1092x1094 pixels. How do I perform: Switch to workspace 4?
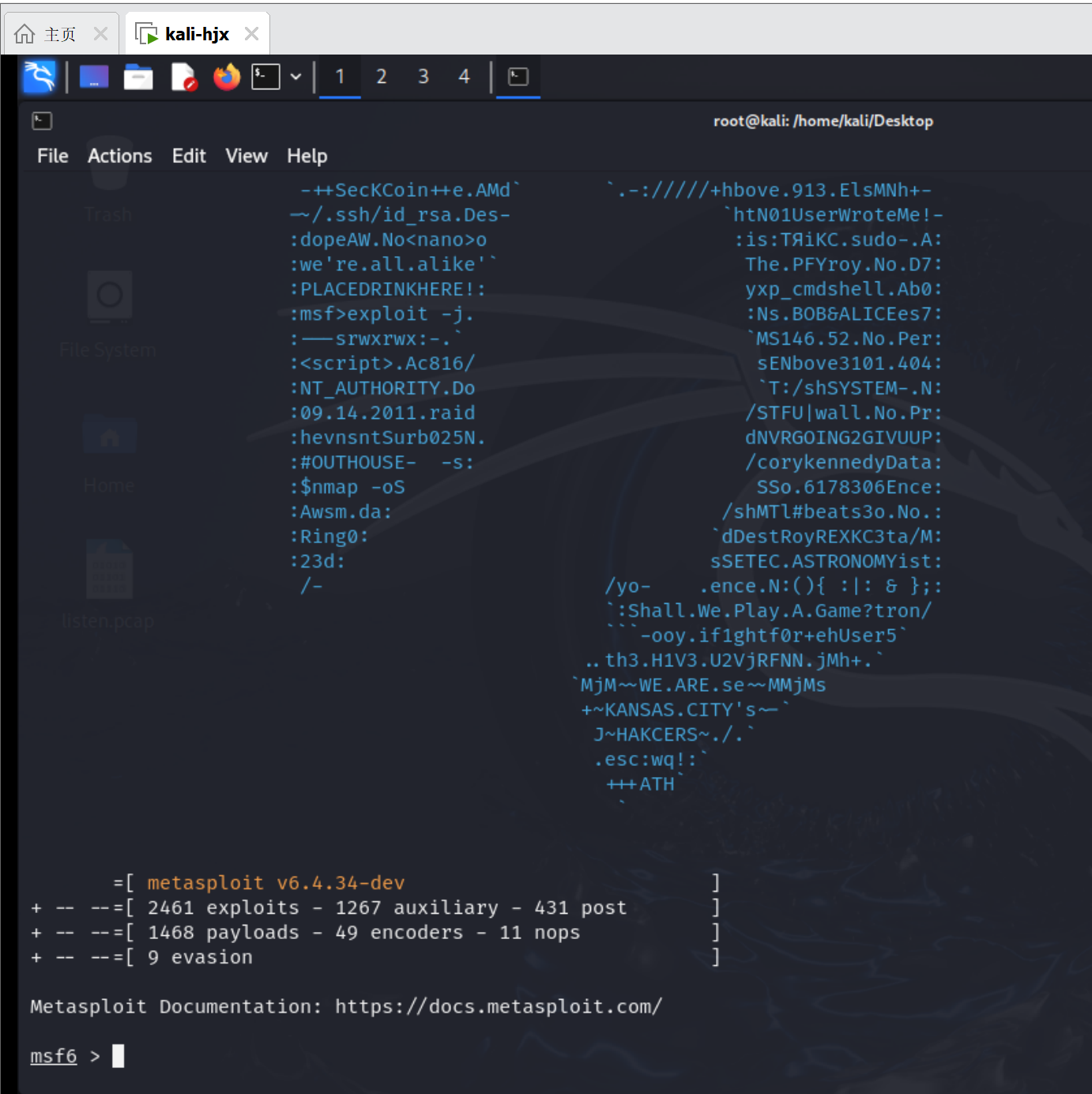[465, 77]
